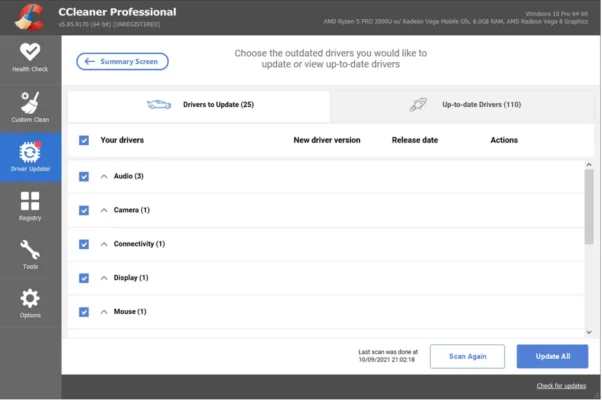Expand the Audio (3) driver group

103,177
